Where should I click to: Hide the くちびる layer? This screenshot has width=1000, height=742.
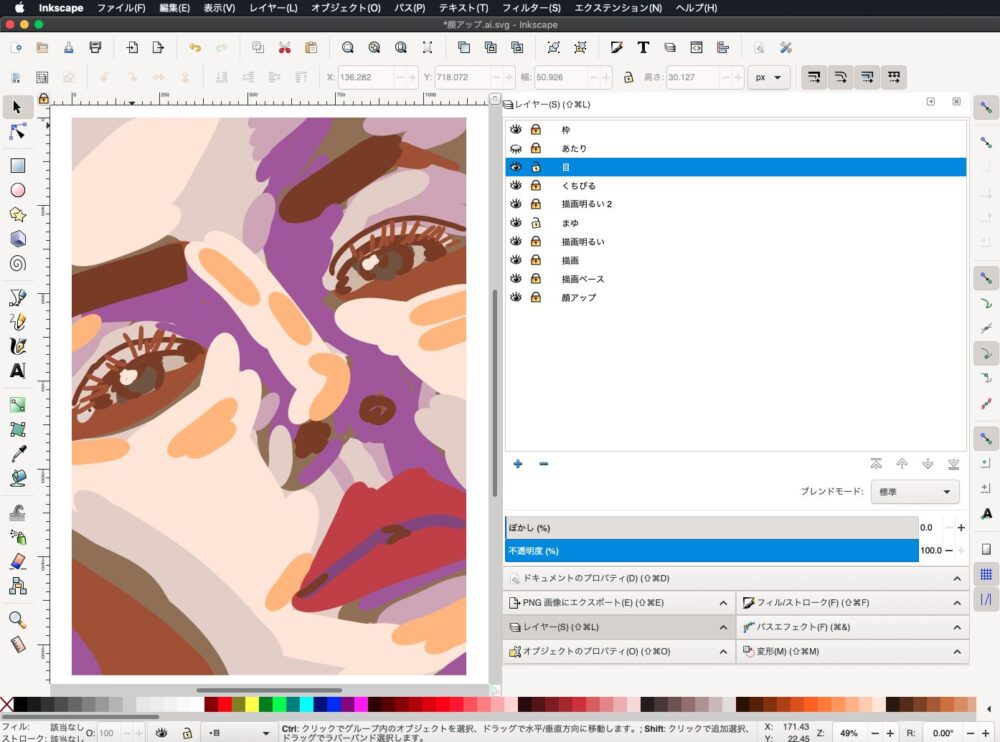coord(516,186)
